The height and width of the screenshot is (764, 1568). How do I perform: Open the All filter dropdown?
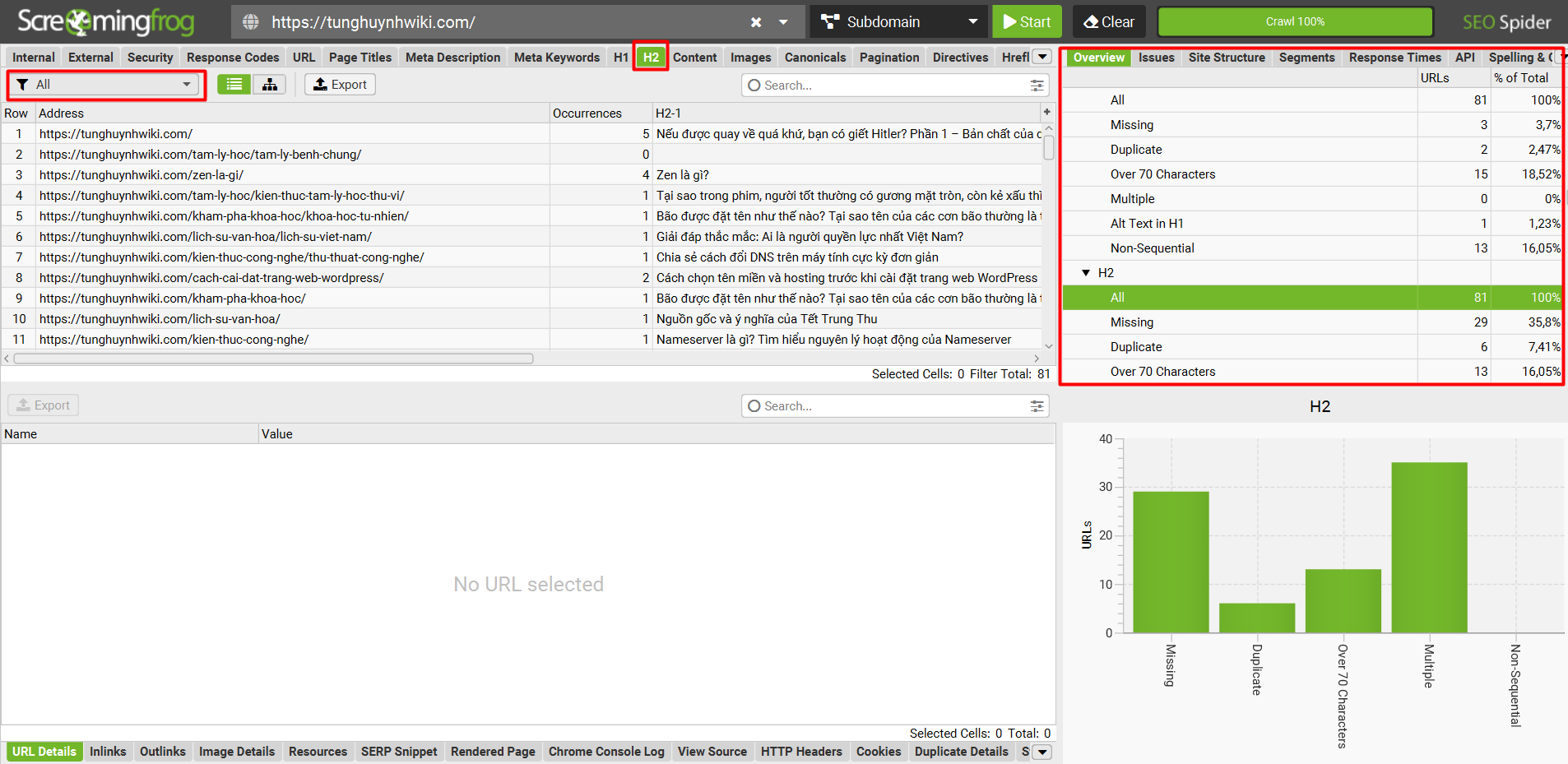(106, 85)
